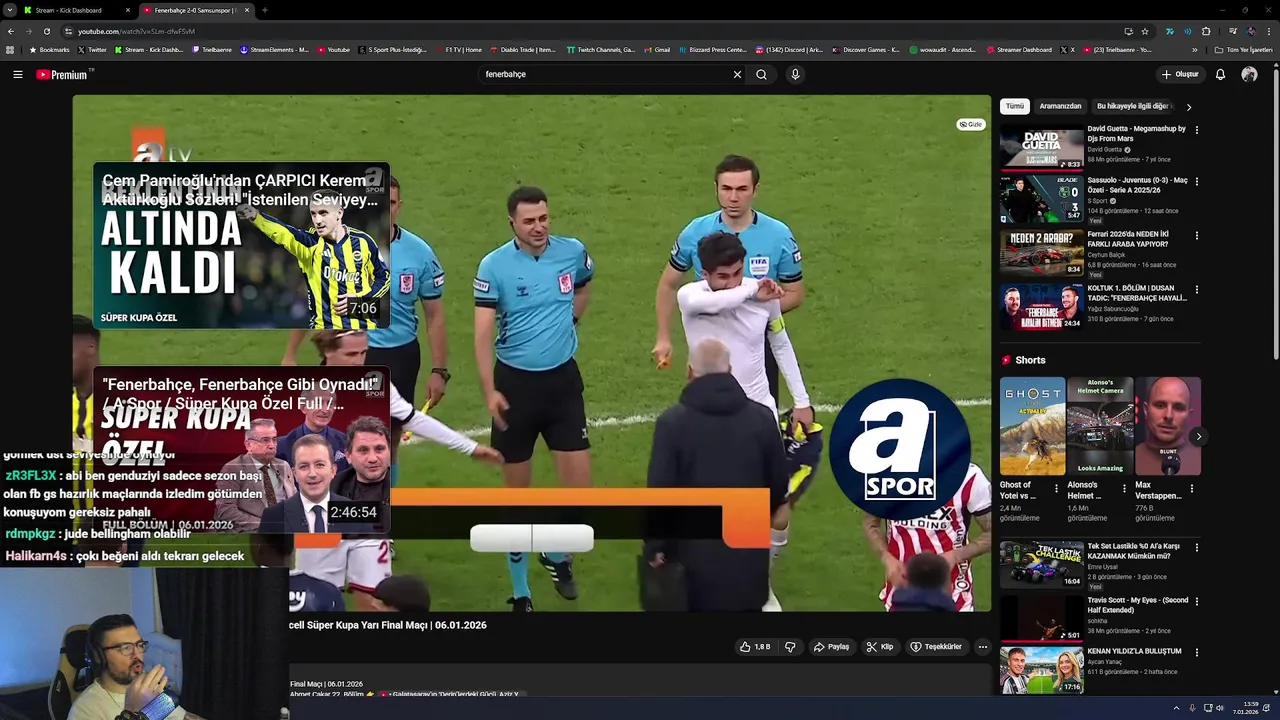
Task: Open YouTube notifications bell
Action: (x=1220, y=74)
